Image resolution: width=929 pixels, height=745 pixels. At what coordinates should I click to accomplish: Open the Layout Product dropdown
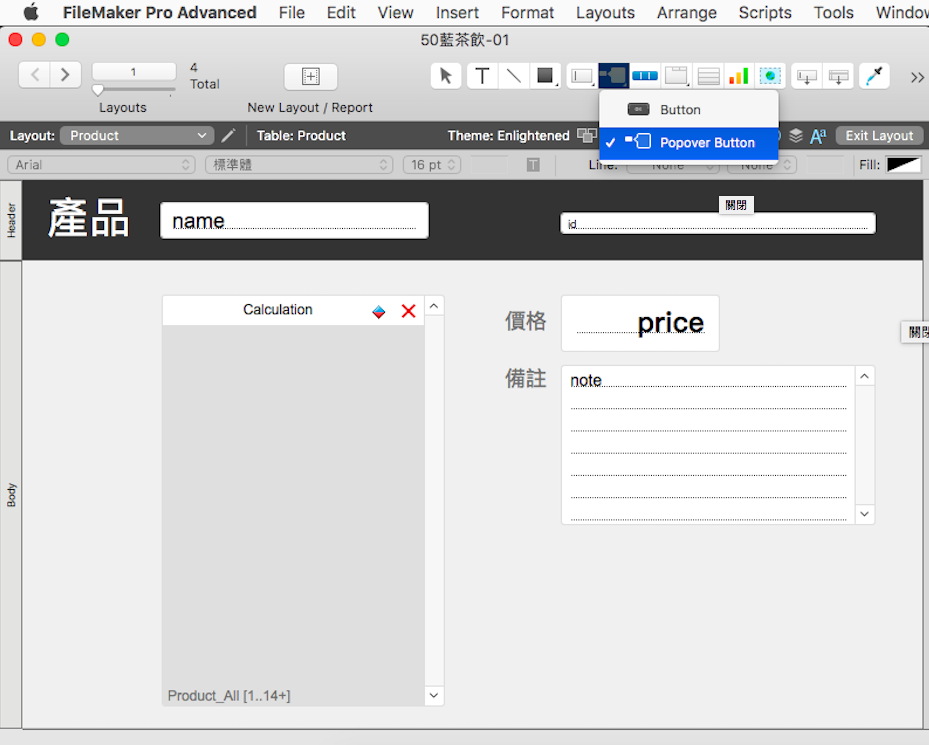(x=137, y=136)
